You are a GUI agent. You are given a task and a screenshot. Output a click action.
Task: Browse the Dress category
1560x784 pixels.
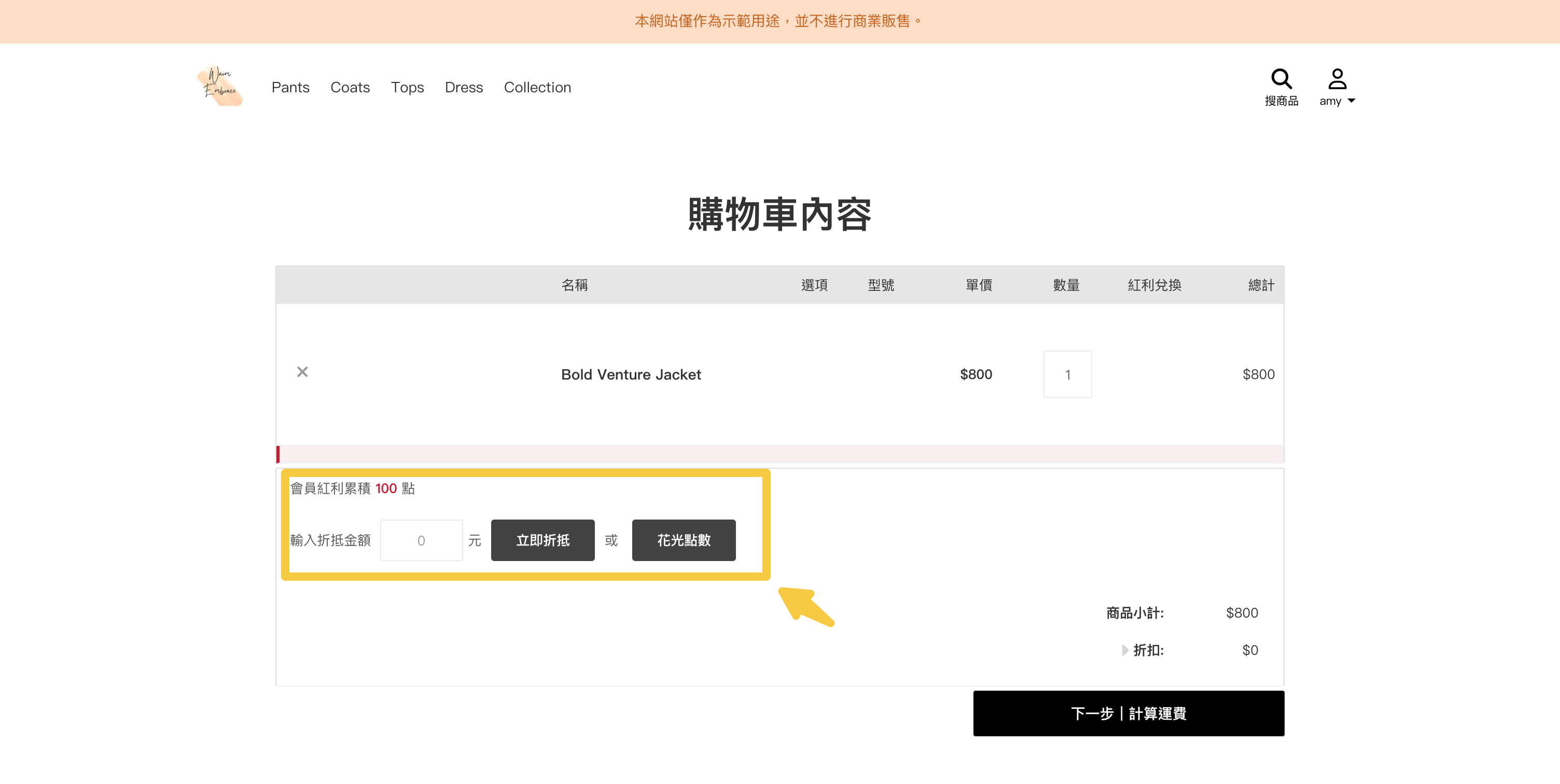coord(463,87)
